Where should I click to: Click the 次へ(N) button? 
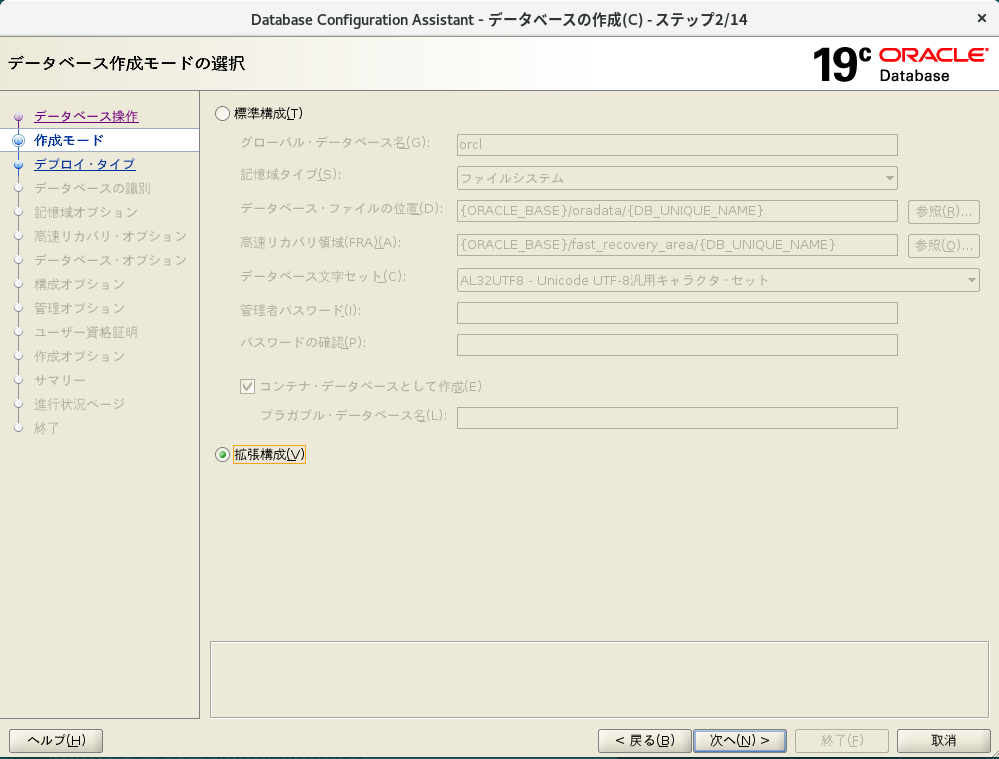[x=740, y=740]
